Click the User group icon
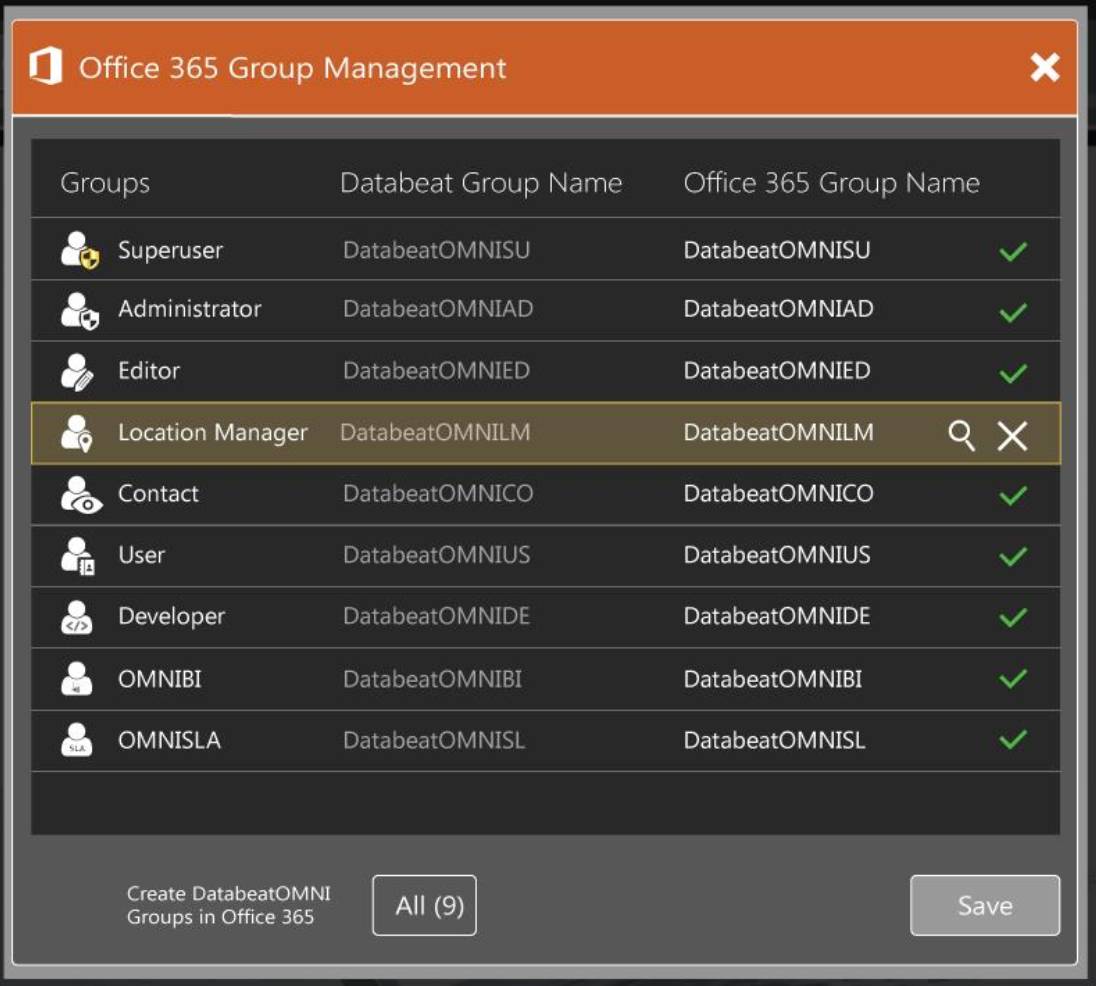 [x=78, y=556]
